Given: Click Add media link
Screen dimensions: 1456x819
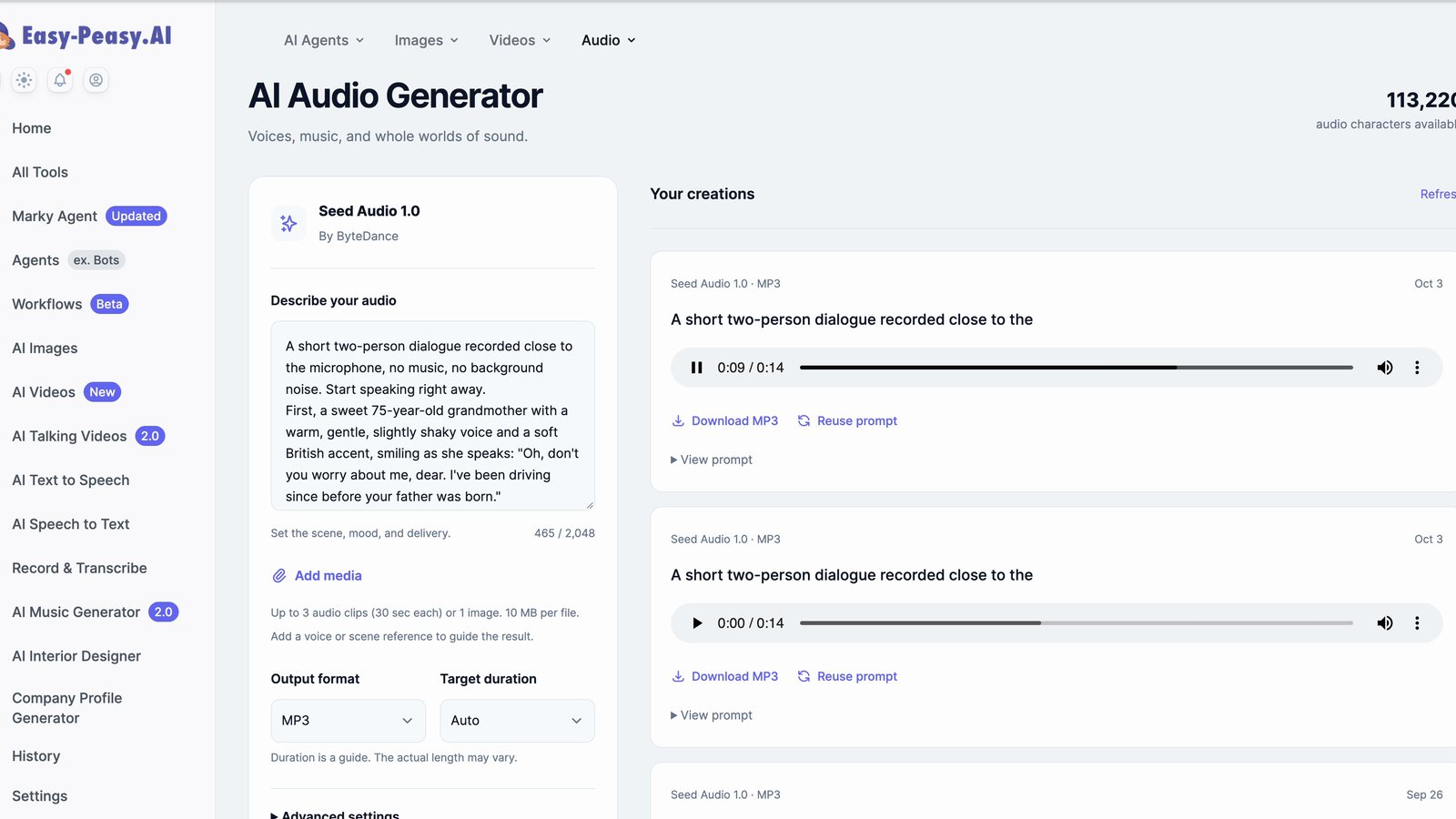Looking at the screenshot, I should click(318, 576).
